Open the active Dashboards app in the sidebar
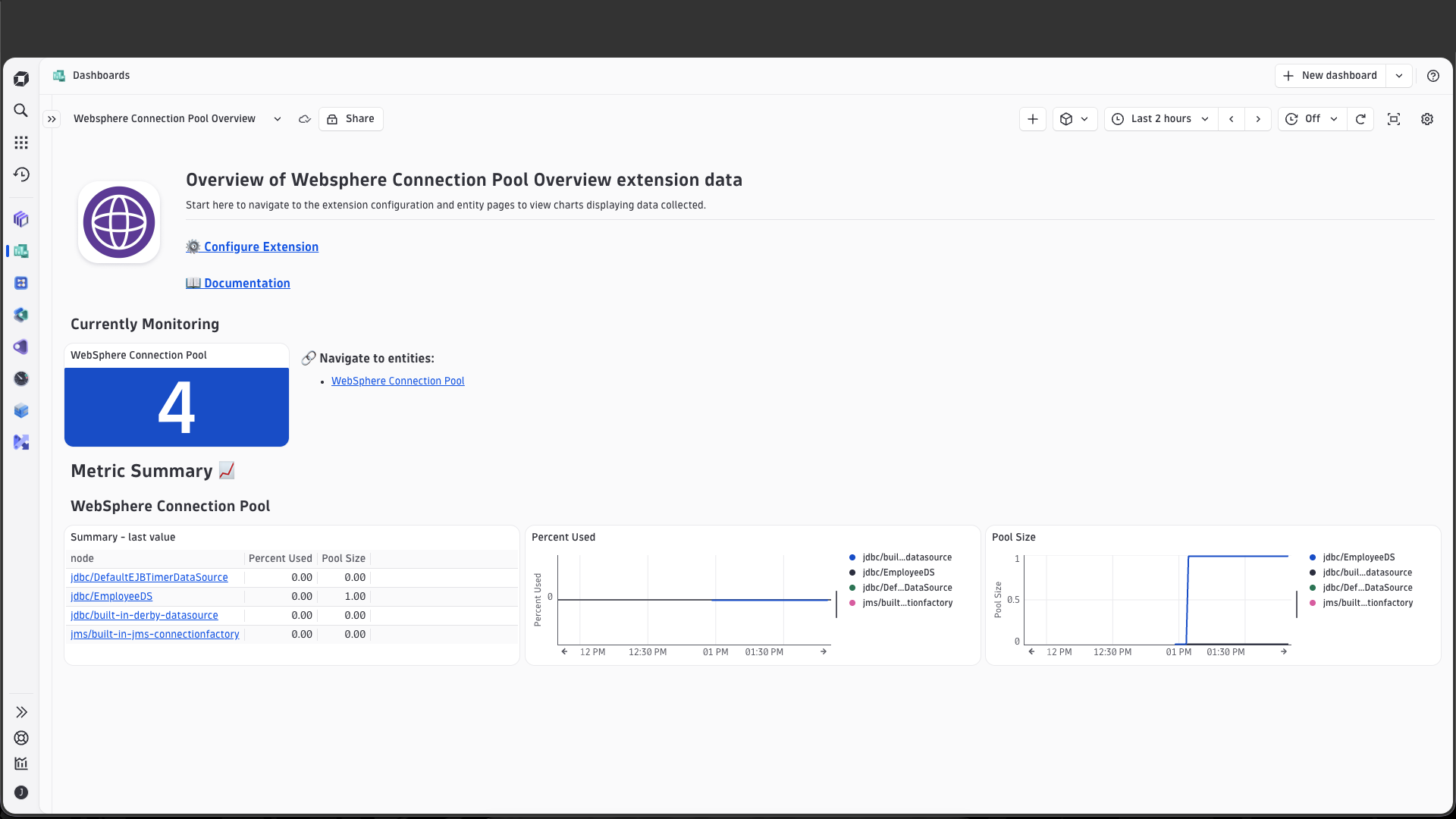1456x819 pixels. (21, 251)
